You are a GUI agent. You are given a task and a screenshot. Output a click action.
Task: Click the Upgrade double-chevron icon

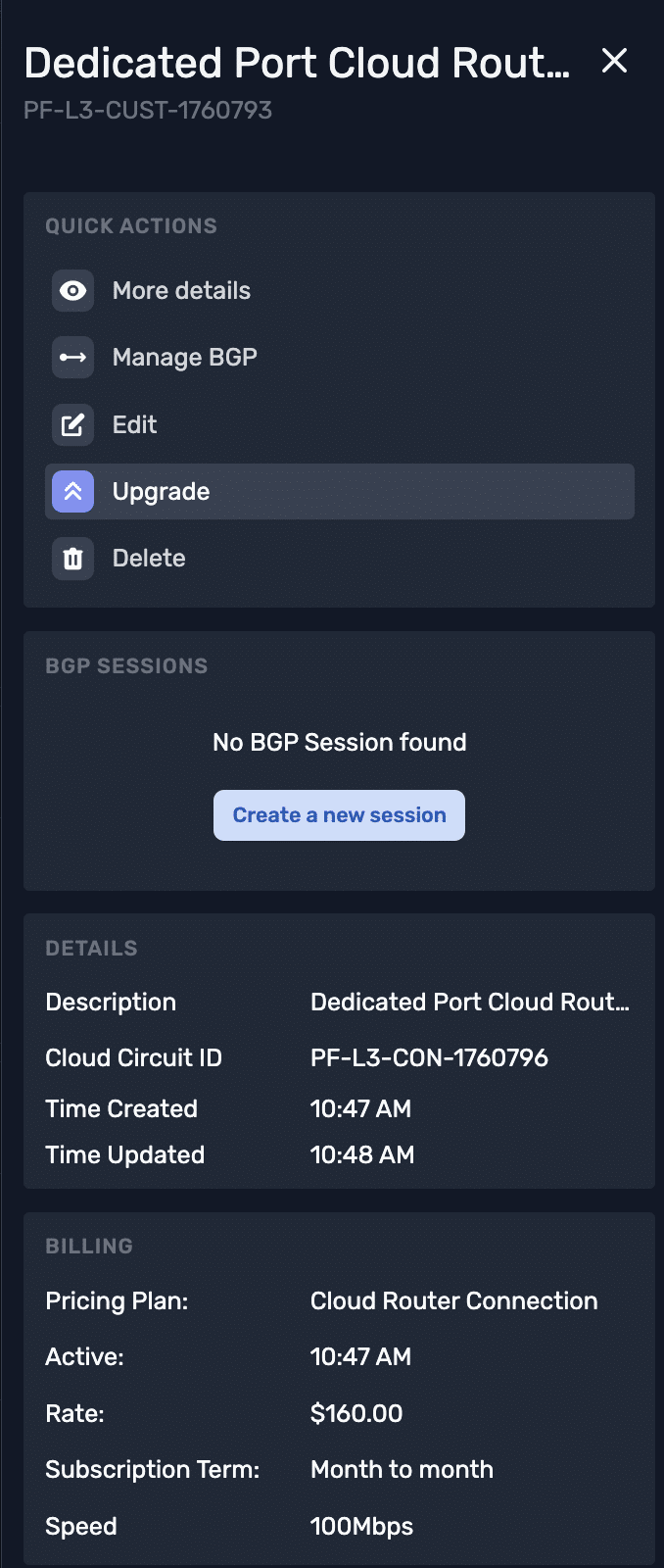[x=72, y=491]
